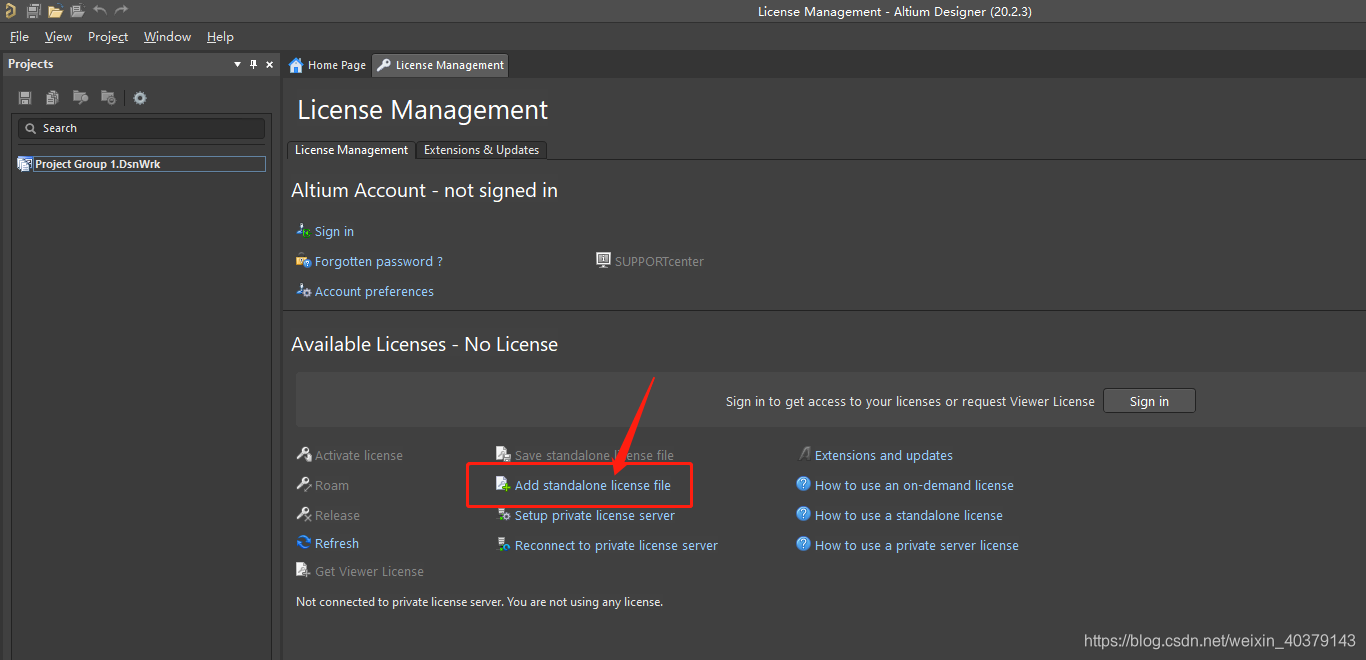Click Forgotten password ? link
The width and height of the screenshot is (1366, 660).
(x=379, y=261)
